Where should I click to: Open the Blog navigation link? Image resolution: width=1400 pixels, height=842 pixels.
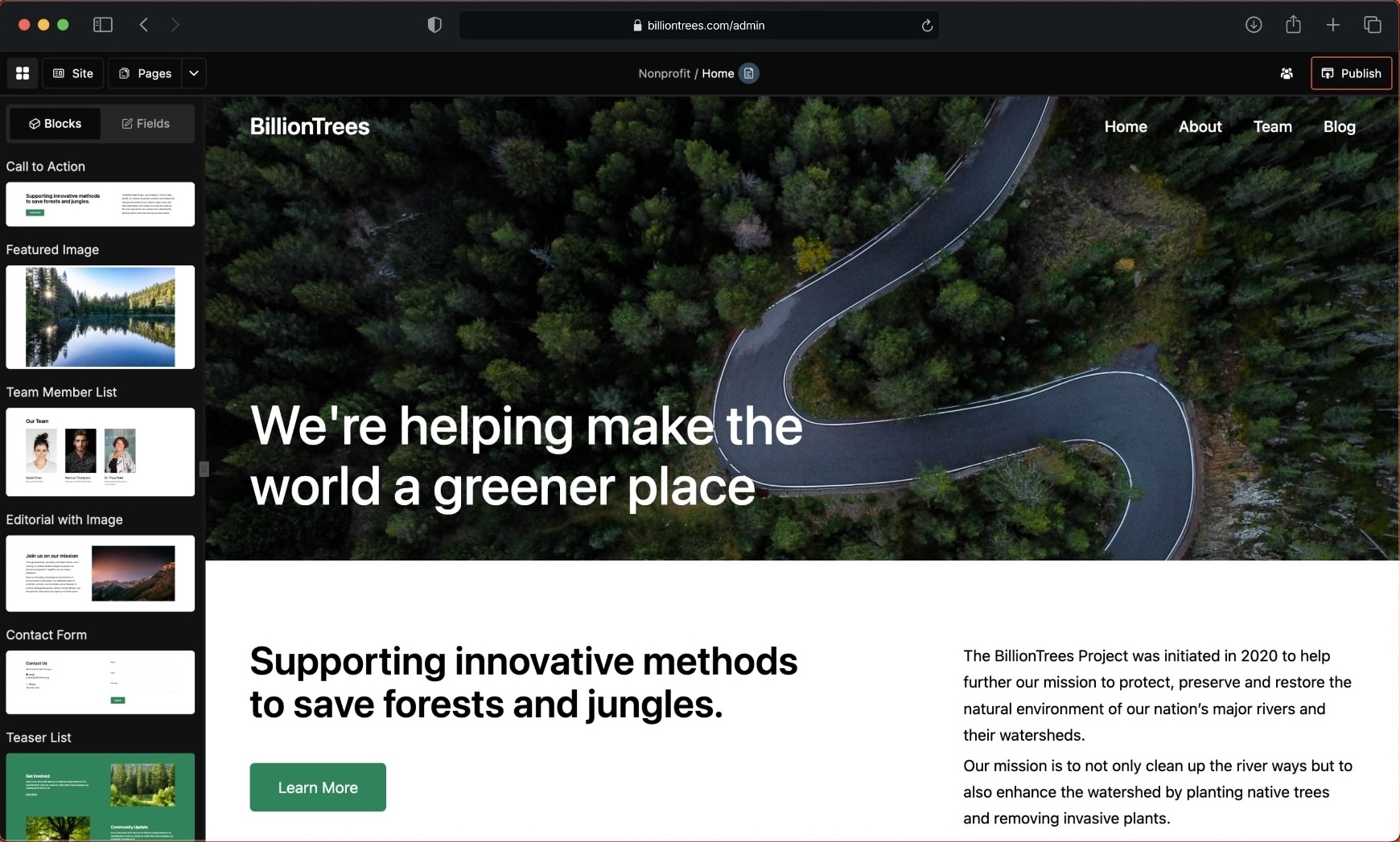coord(1339,126)
